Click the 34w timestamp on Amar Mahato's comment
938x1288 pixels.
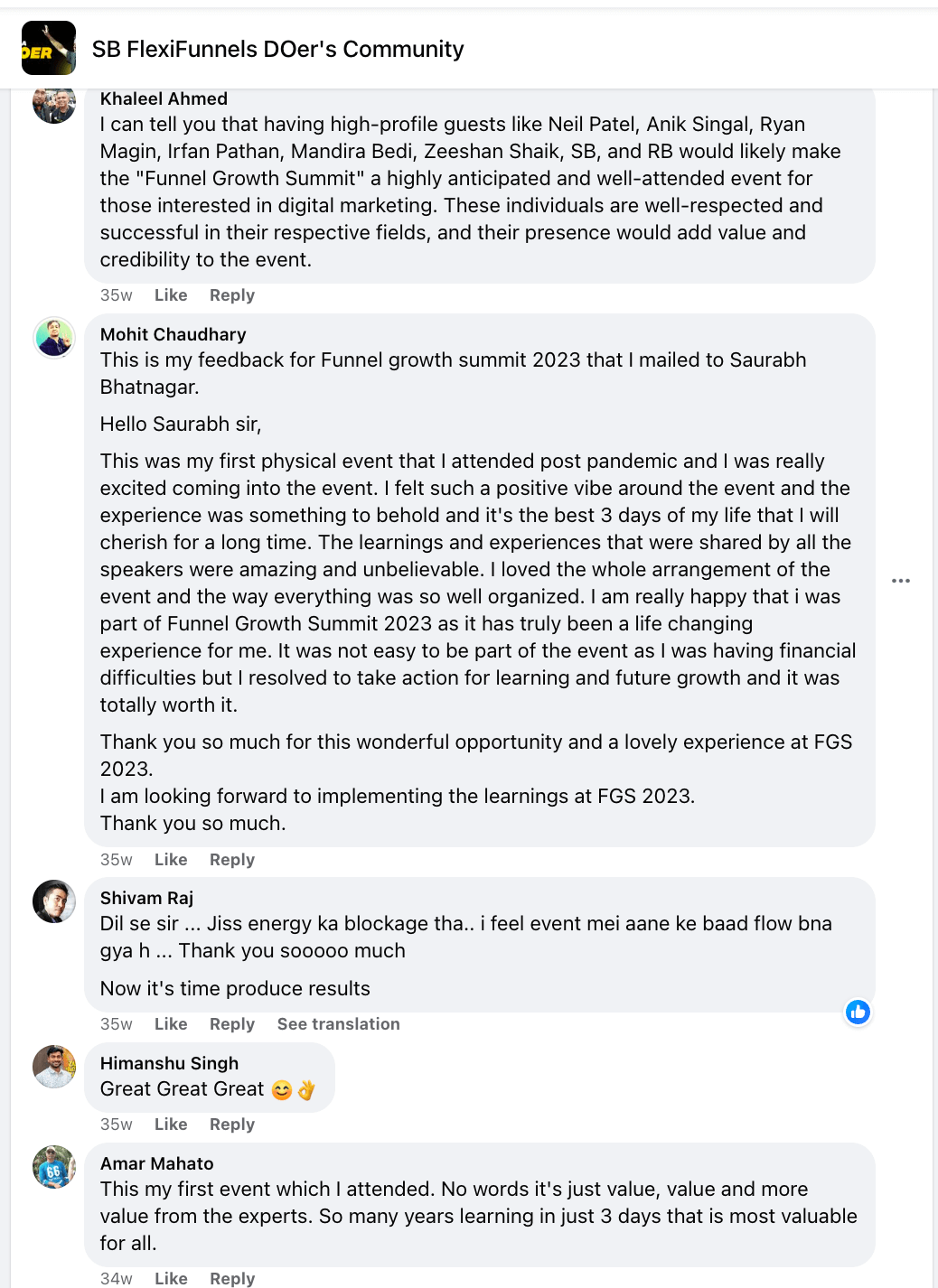117,1278
